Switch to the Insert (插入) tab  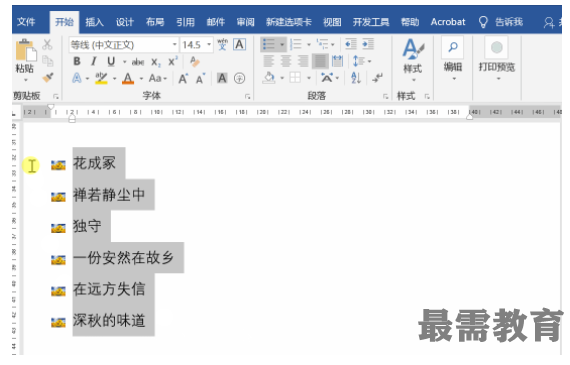click(94, 22)
